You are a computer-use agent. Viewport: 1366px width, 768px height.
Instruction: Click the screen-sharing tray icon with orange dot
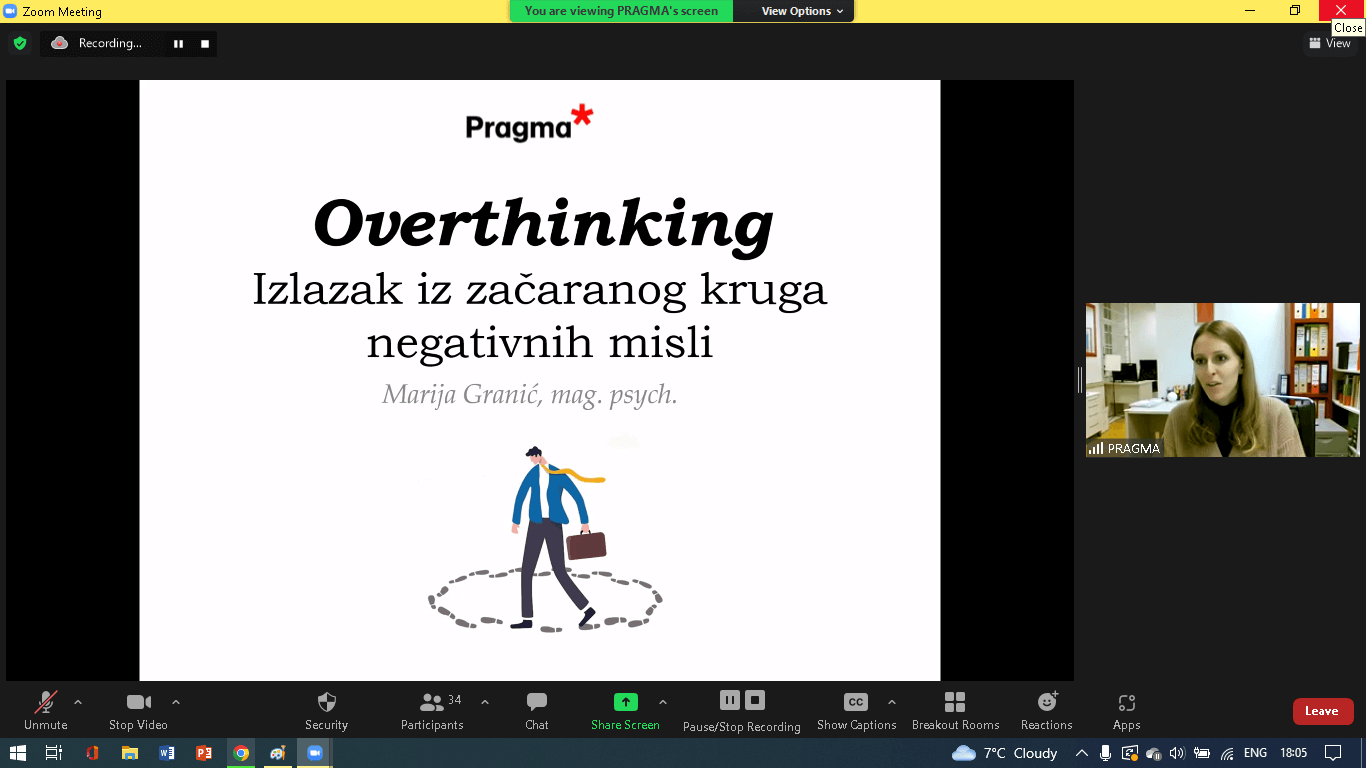pyautogui.click(x=1129, y=753)
